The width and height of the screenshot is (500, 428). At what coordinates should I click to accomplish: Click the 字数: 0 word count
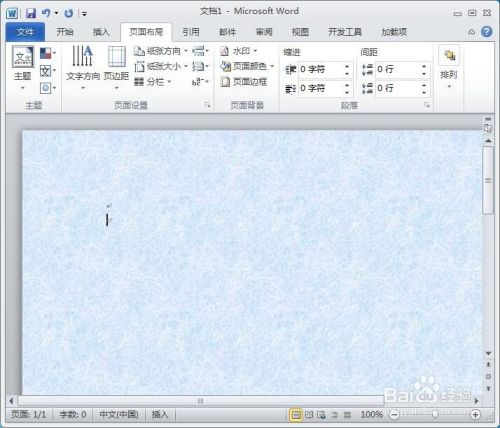[73, 414]
